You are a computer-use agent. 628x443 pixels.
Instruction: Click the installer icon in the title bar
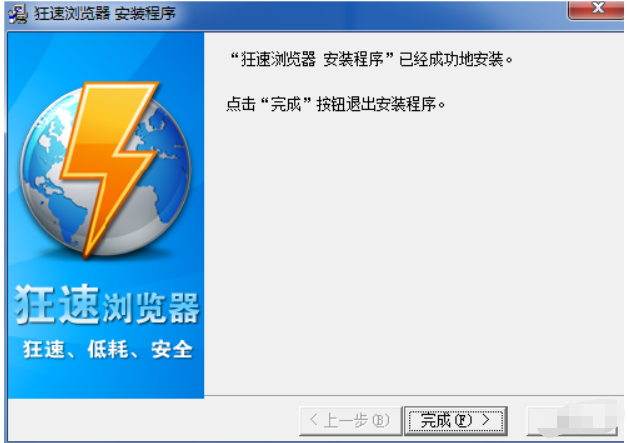pos(18,14)
